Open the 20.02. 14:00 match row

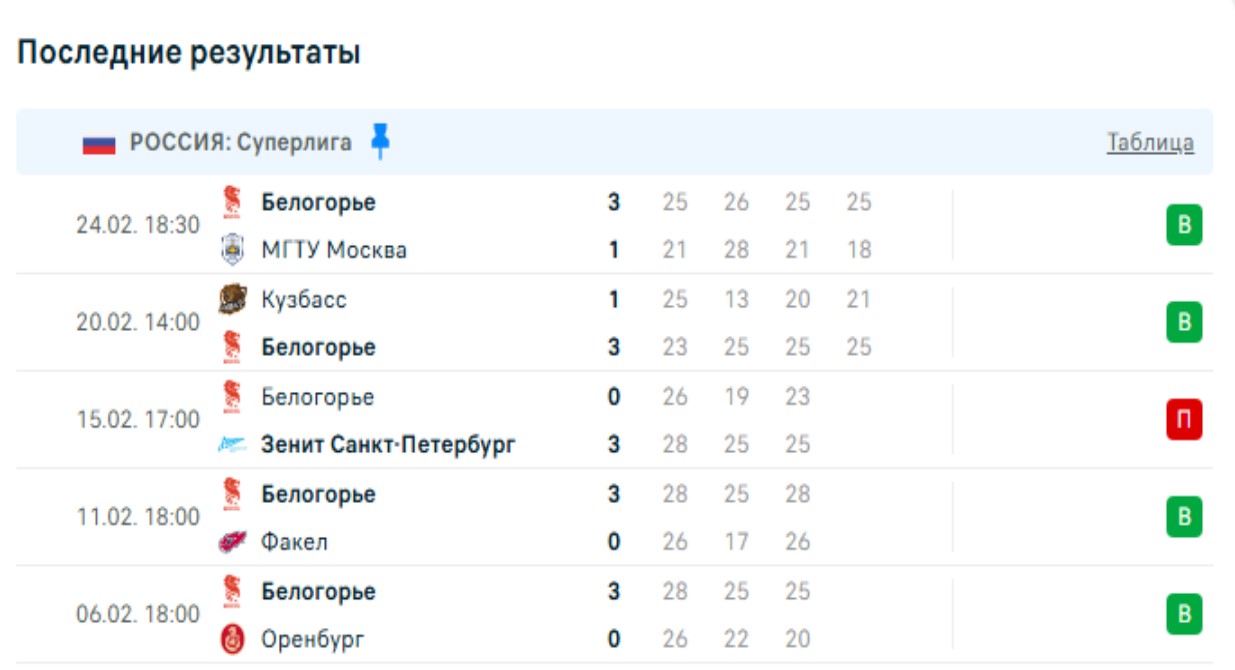pyautogui.click(x=138, y=322)
